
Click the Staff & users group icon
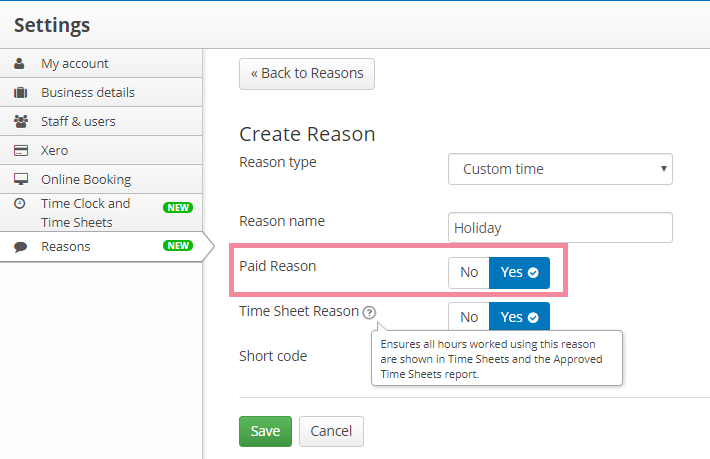[21, 121]
